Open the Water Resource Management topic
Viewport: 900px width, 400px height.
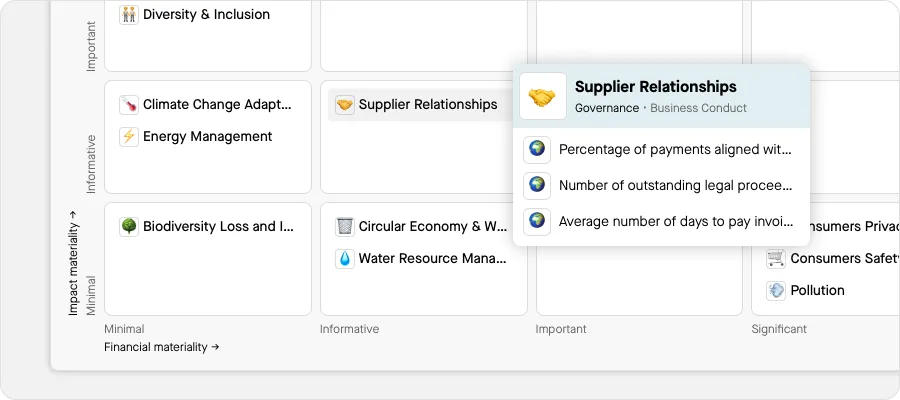tap(432, 259)
